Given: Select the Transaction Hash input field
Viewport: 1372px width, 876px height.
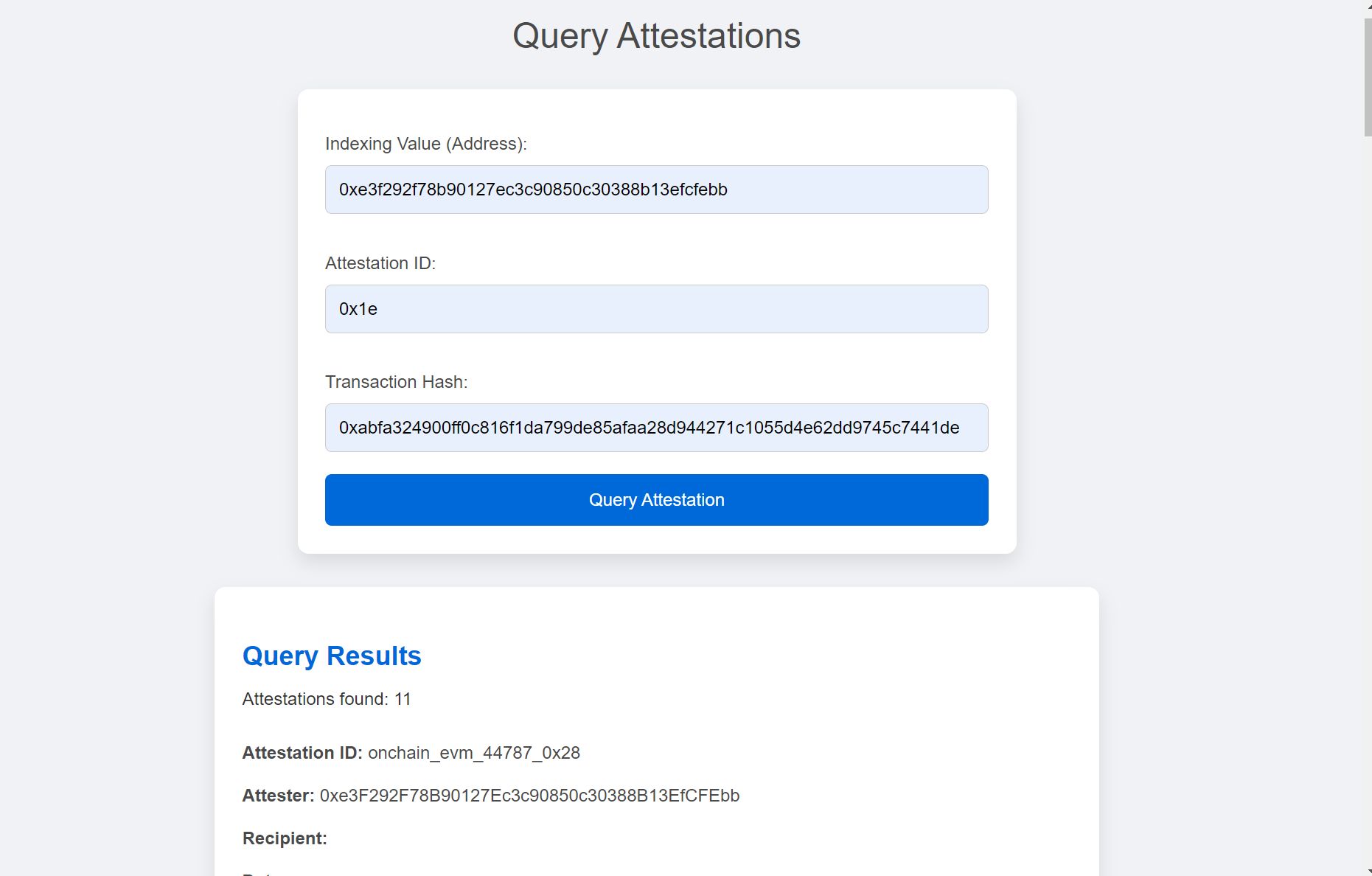Looking at the screenshot, I should 656,428.
